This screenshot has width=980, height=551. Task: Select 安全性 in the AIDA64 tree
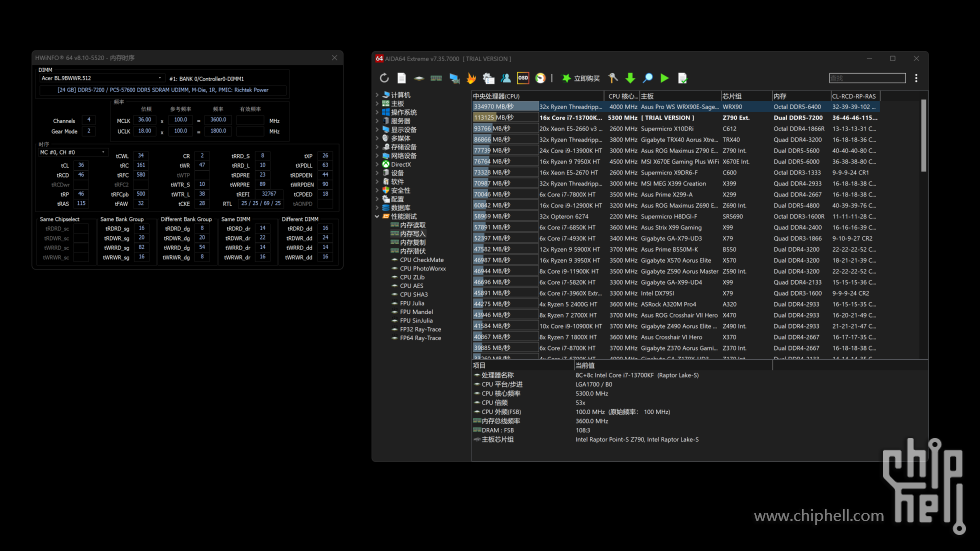pyautogui.click(x=401, y=191)
